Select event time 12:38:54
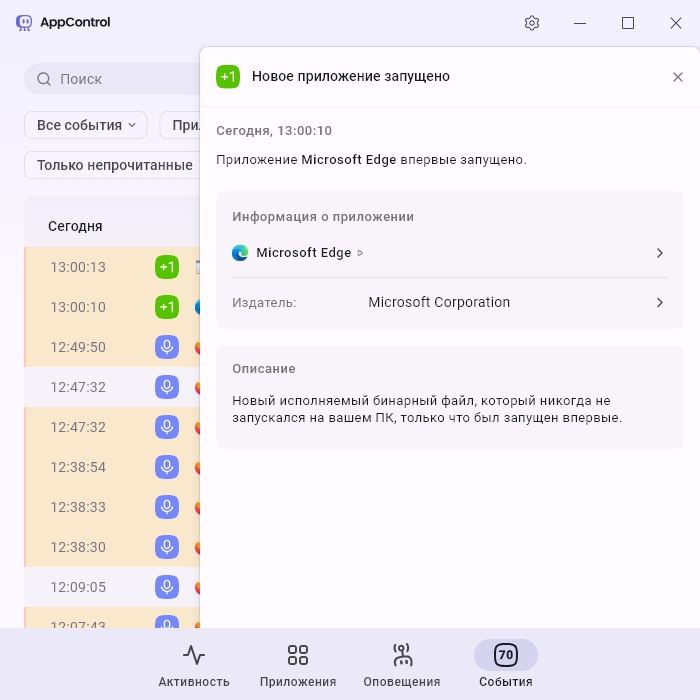700x700 pixels. (78, 467)
